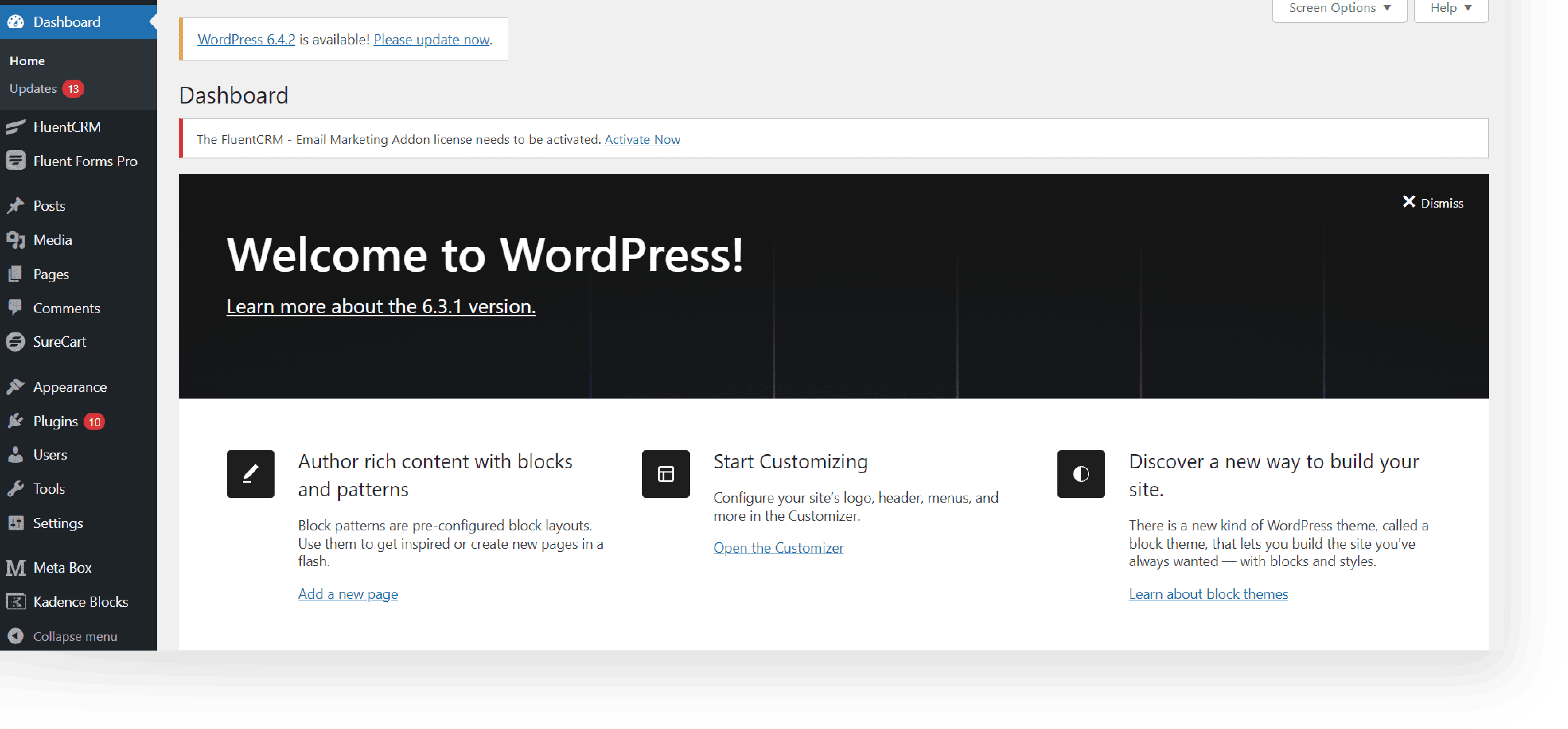Open Learn more about 6.3.1 version link
The width and height of the screenshot is (1568, 729).
pyautogui.click(x=381, y=306)
